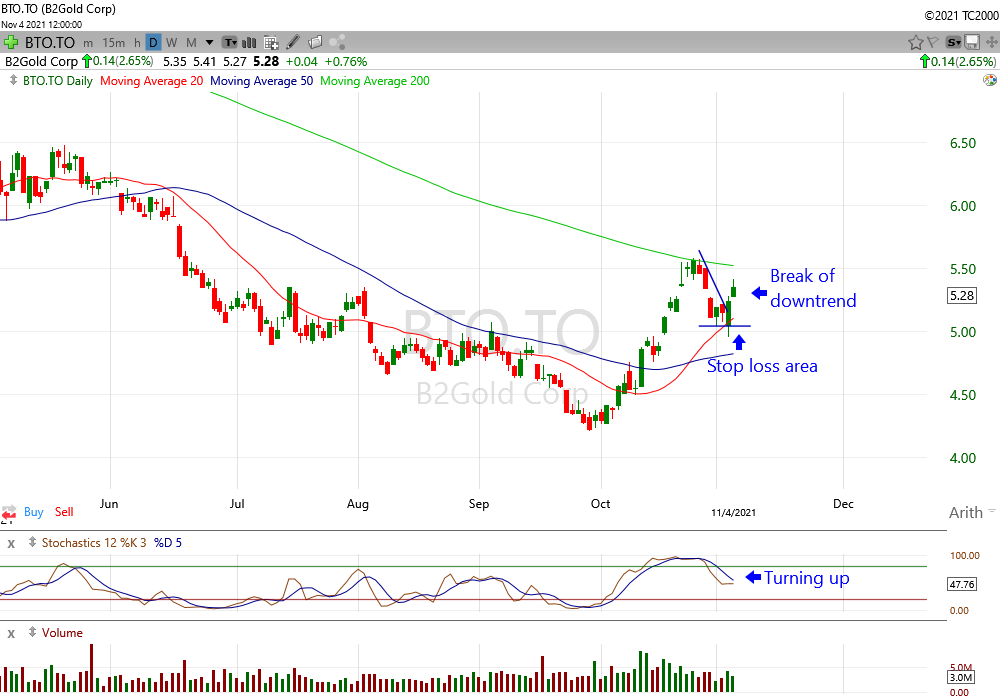The image size is (1000, 700).
Task: Click the four-arrow move chart icon
Action: click(991, 43)
